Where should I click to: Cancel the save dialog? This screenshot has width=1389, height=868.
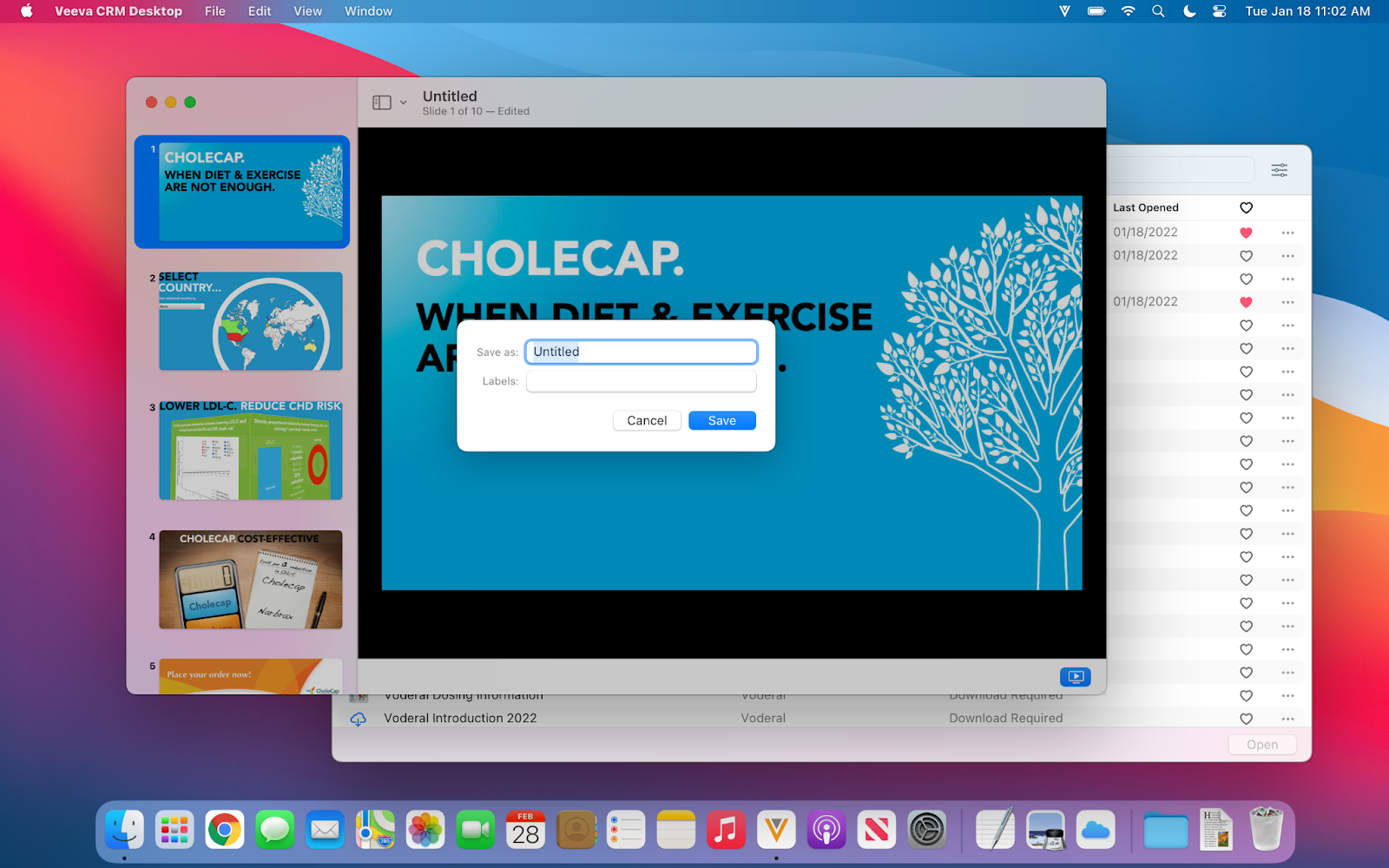tap(647, 421)
